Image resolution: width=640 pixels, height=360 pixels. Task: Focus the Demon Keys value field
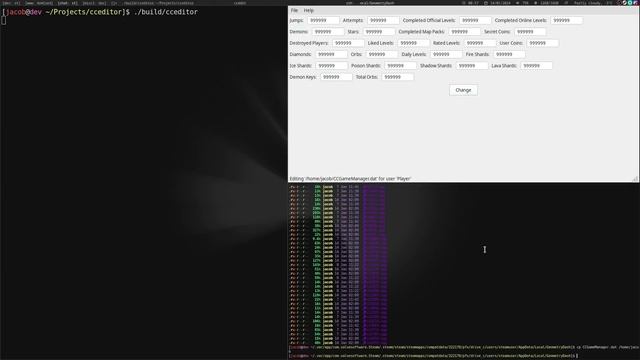coord(336,77)
